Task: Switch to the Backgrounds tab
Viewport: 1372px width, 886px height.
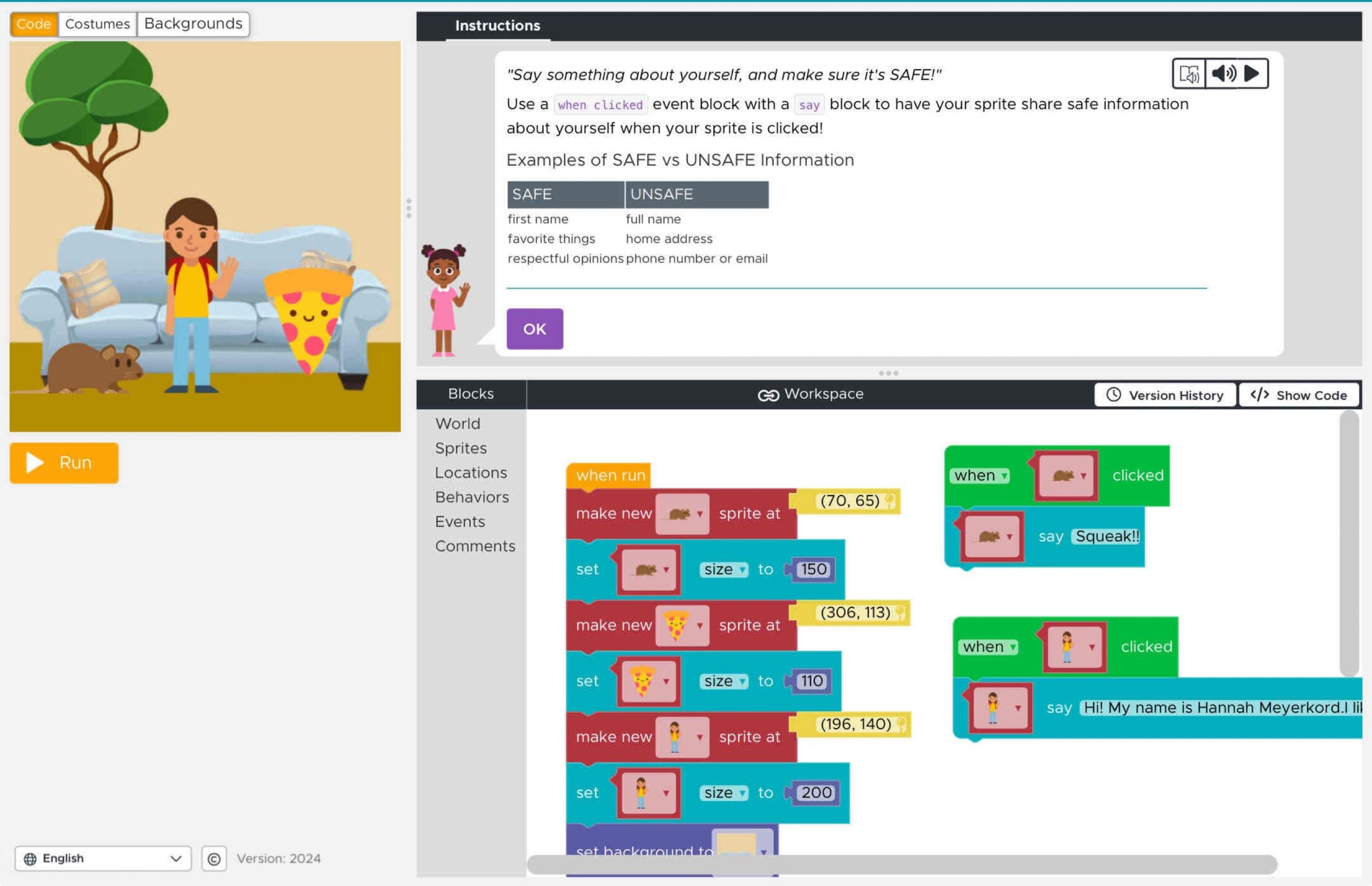Action: pyautogui.click(x=193, y=24)
